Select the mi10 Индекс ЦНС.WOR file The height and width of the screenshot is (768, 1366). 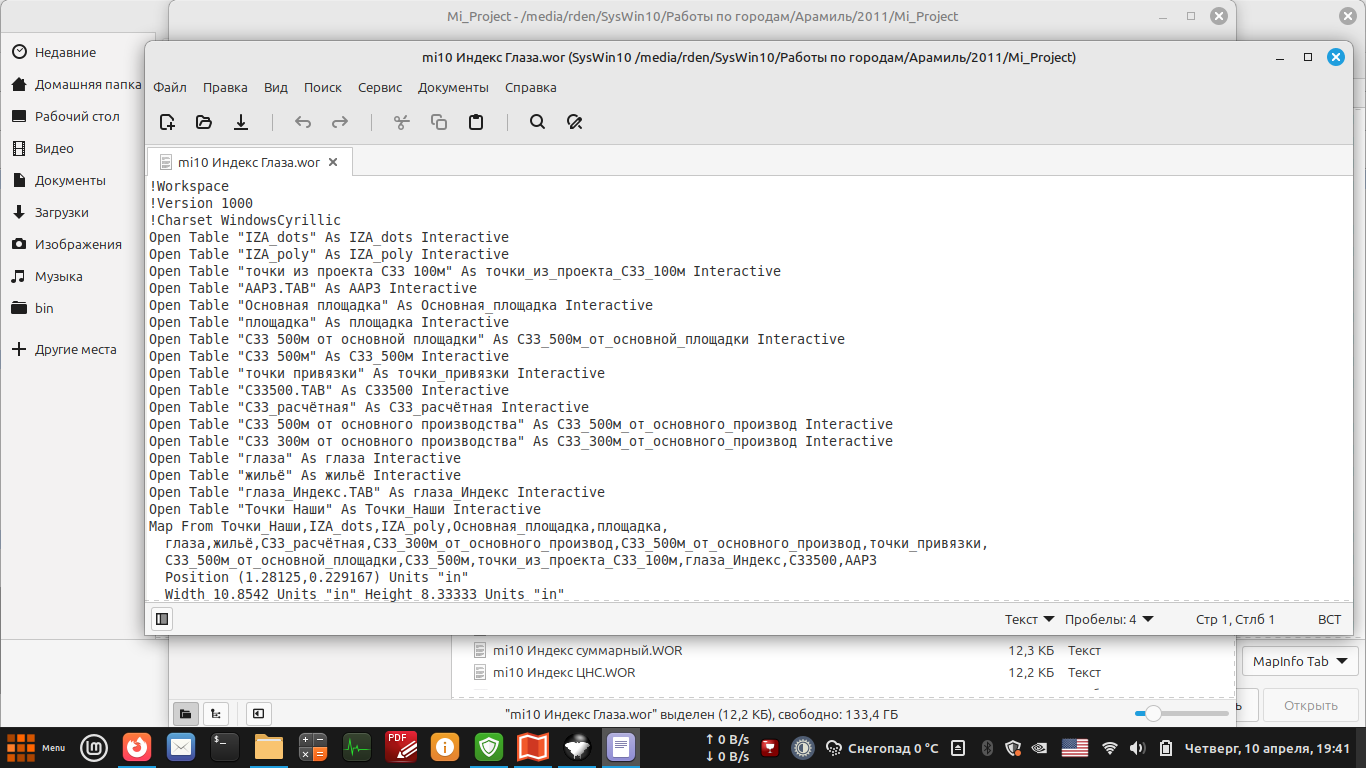coord(564,672)
